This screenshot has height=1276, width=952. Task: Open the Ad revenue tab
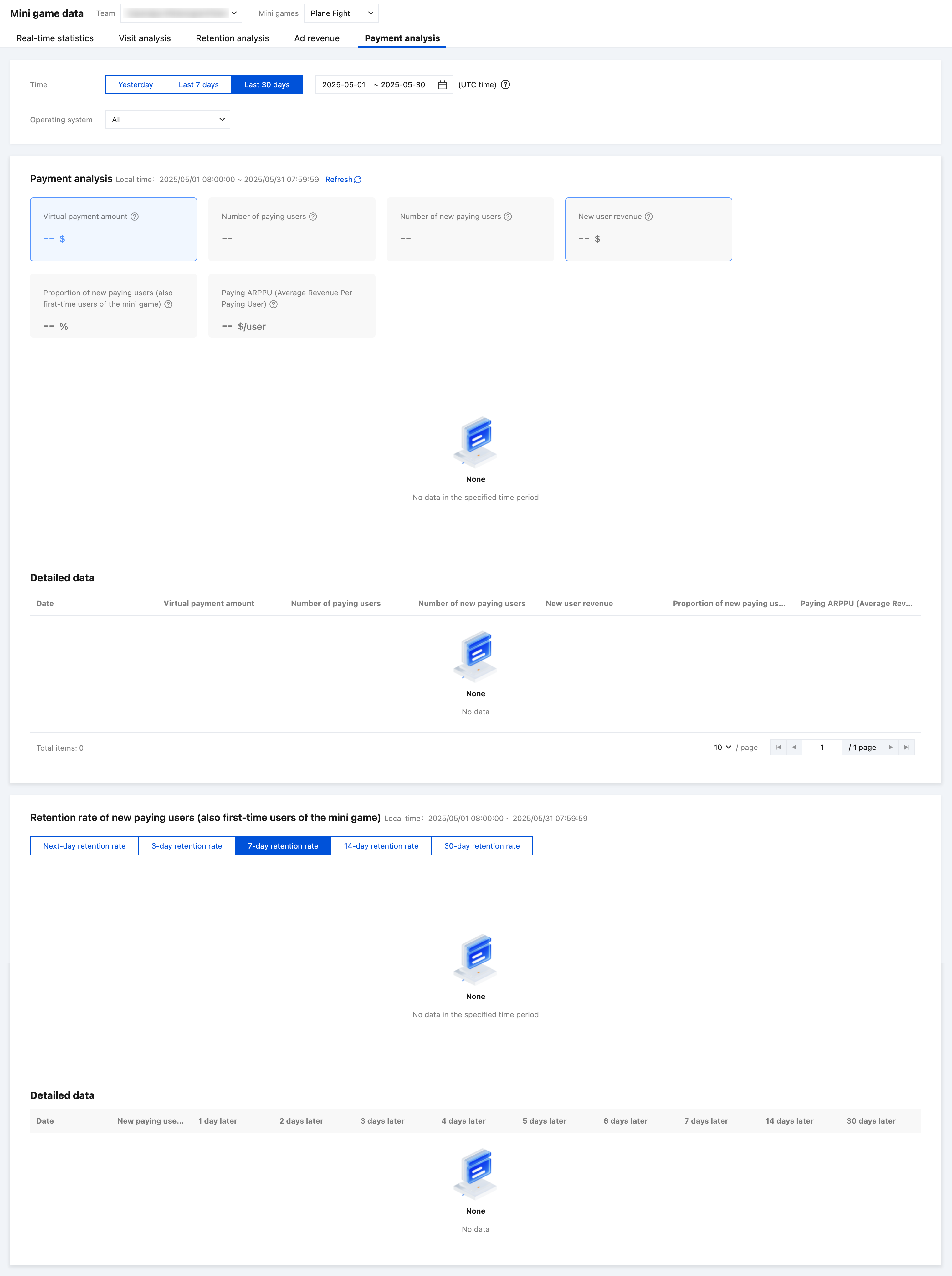point(316,38)
